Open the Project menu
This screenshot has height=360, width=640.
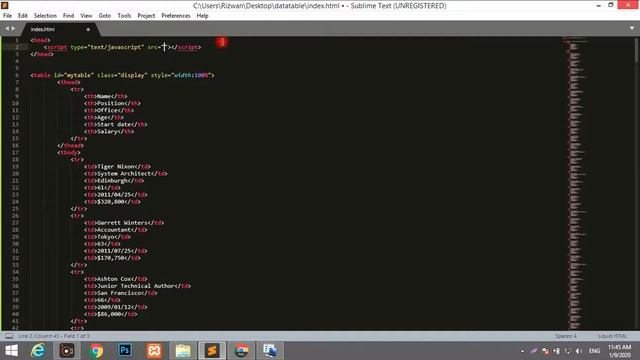[x=146, y=16]
